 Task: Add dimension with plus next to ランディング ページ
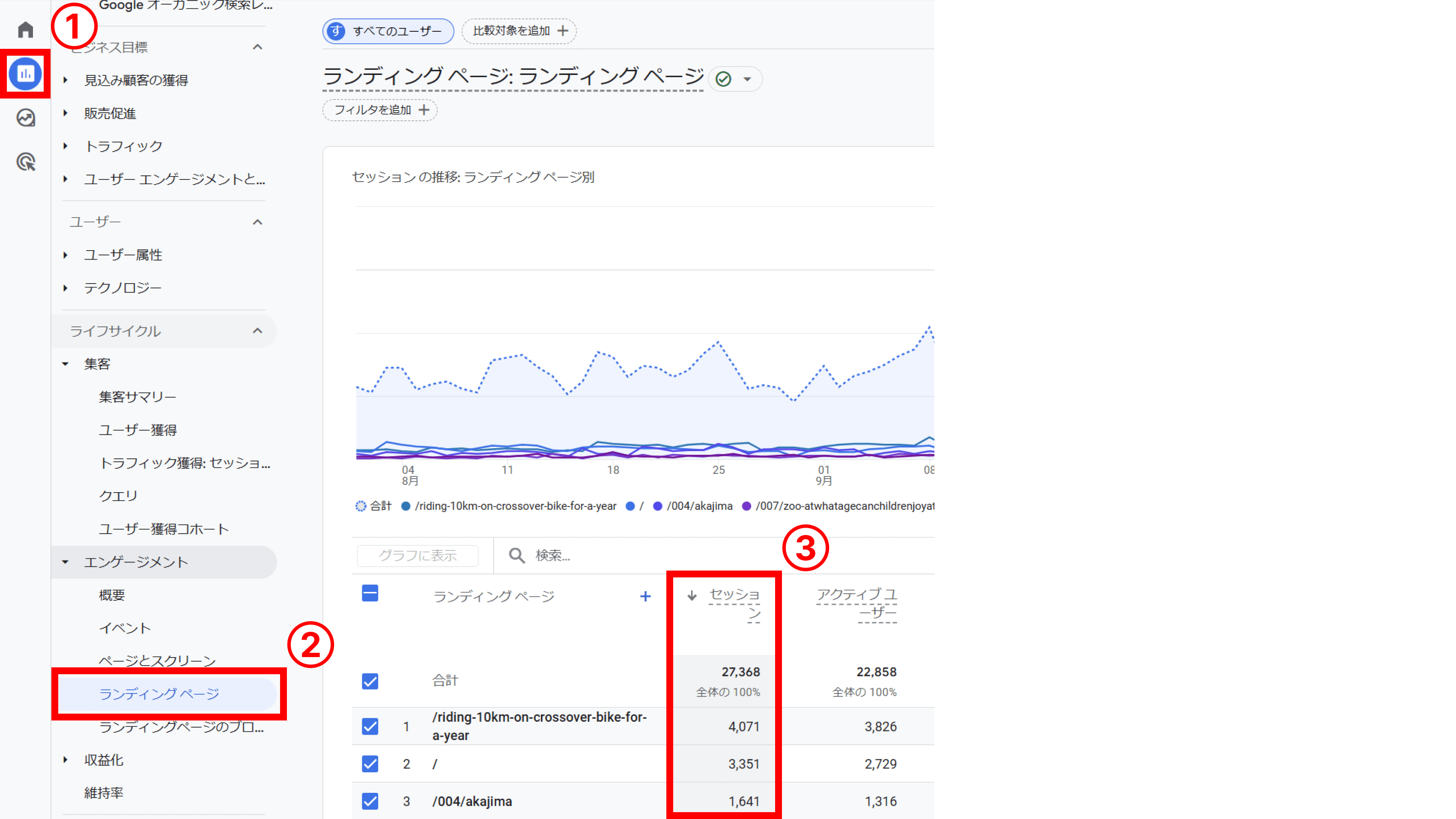645,596
